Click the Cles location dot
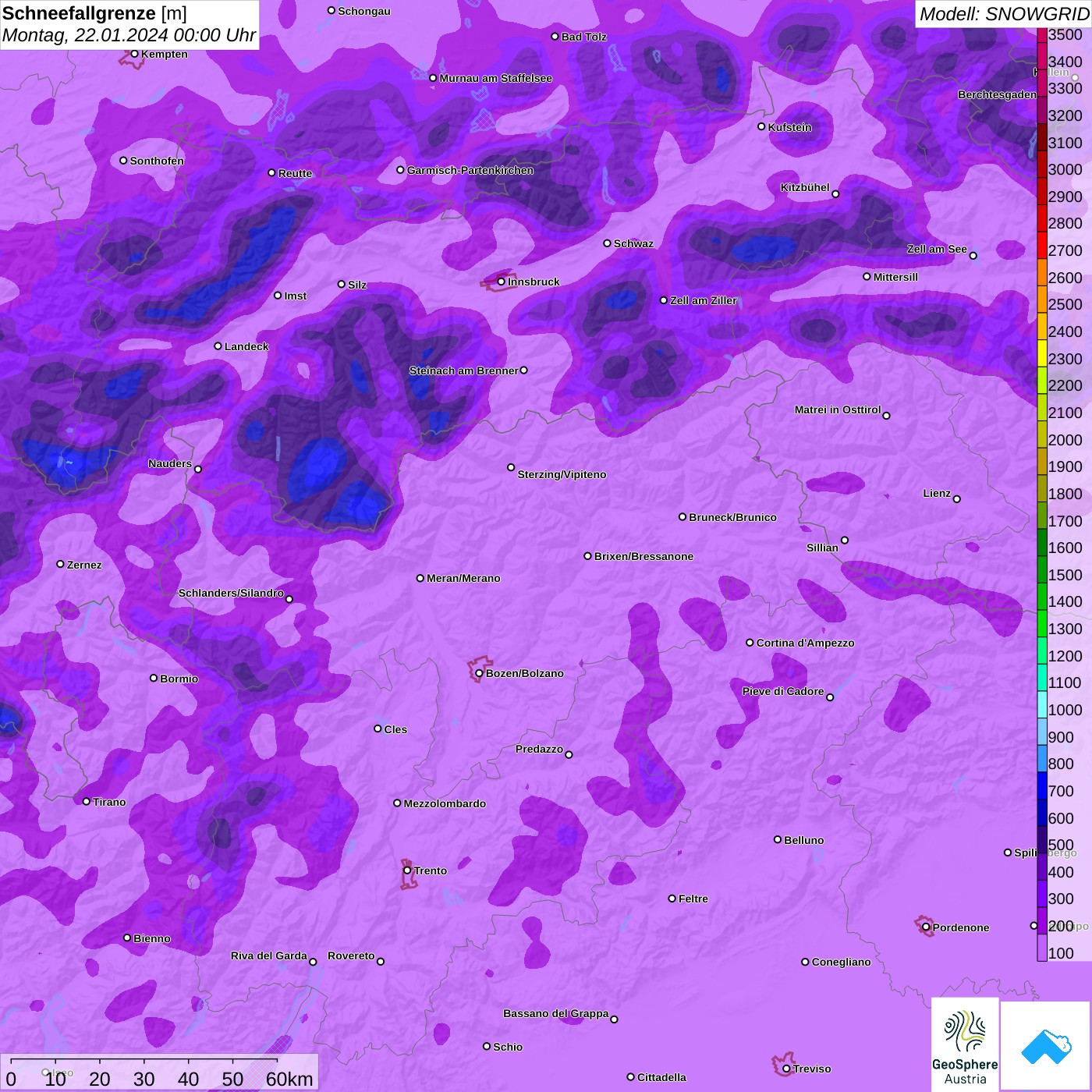Screen dimensions: 1092x1092 [x=378, y=729]
